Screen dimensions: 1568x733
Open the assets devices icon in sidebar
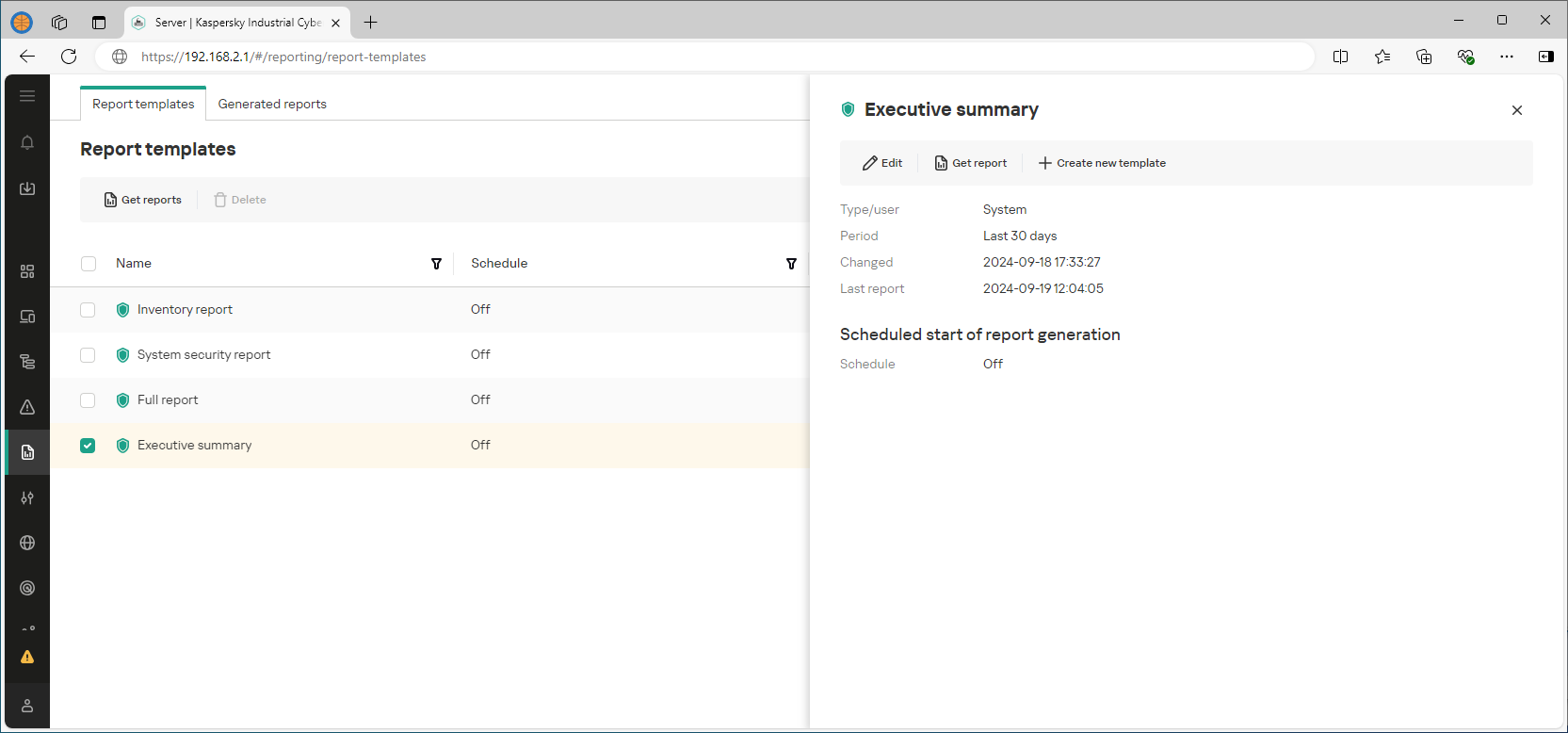[27, 317]
